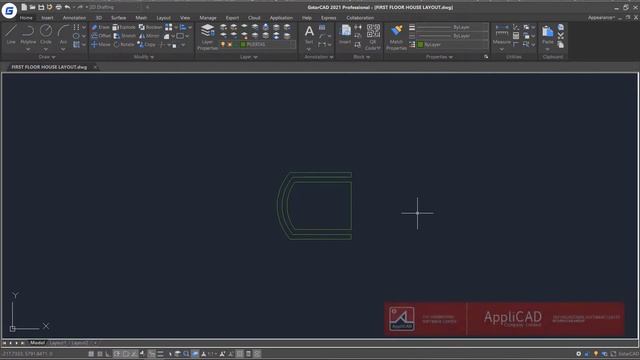The image size is (640, 360).
Task: Click the Cut scissors icon in Clipboard panel
Action: pos(561,36)
